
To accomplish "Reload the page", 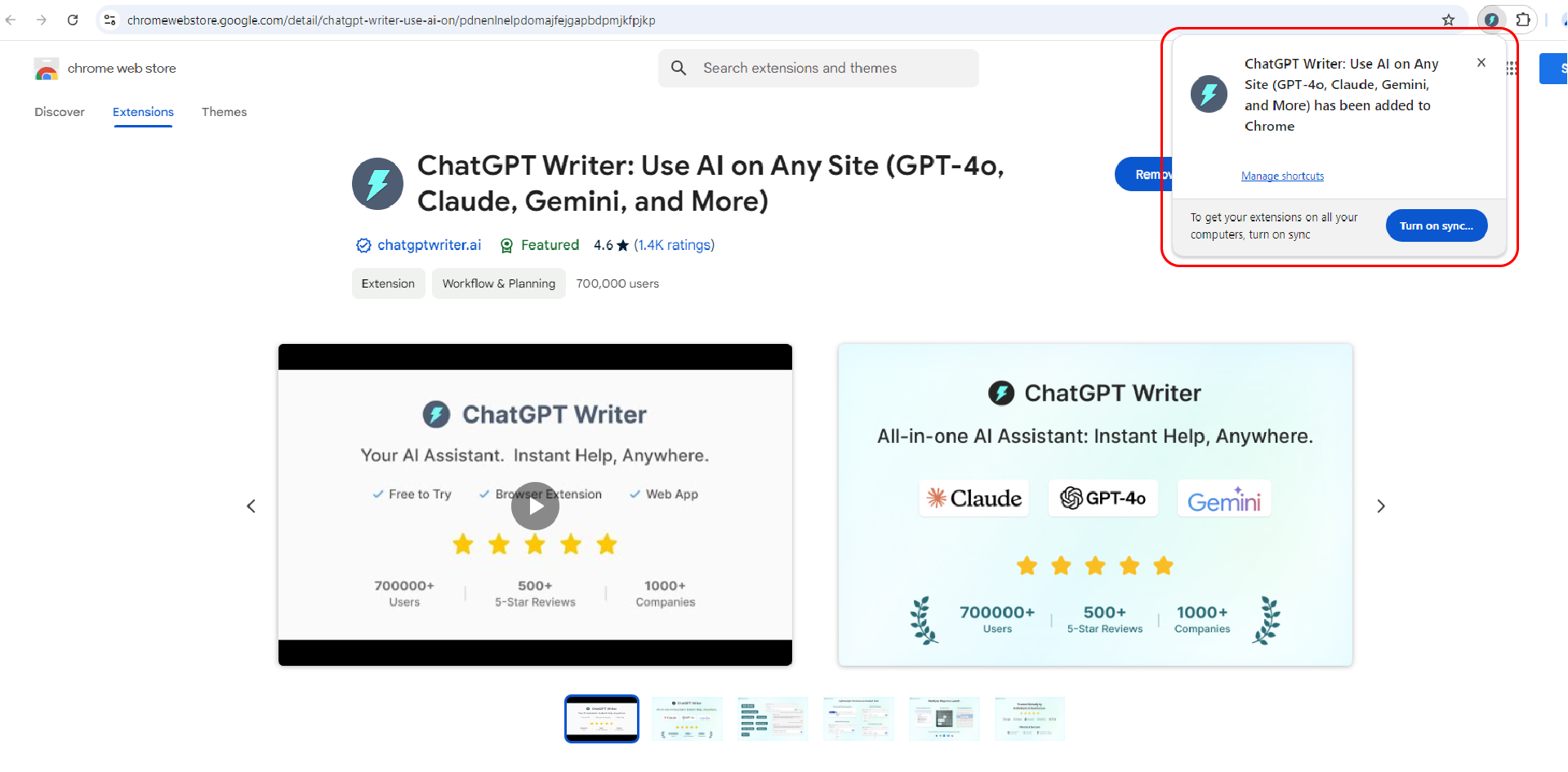I will 73,20.
